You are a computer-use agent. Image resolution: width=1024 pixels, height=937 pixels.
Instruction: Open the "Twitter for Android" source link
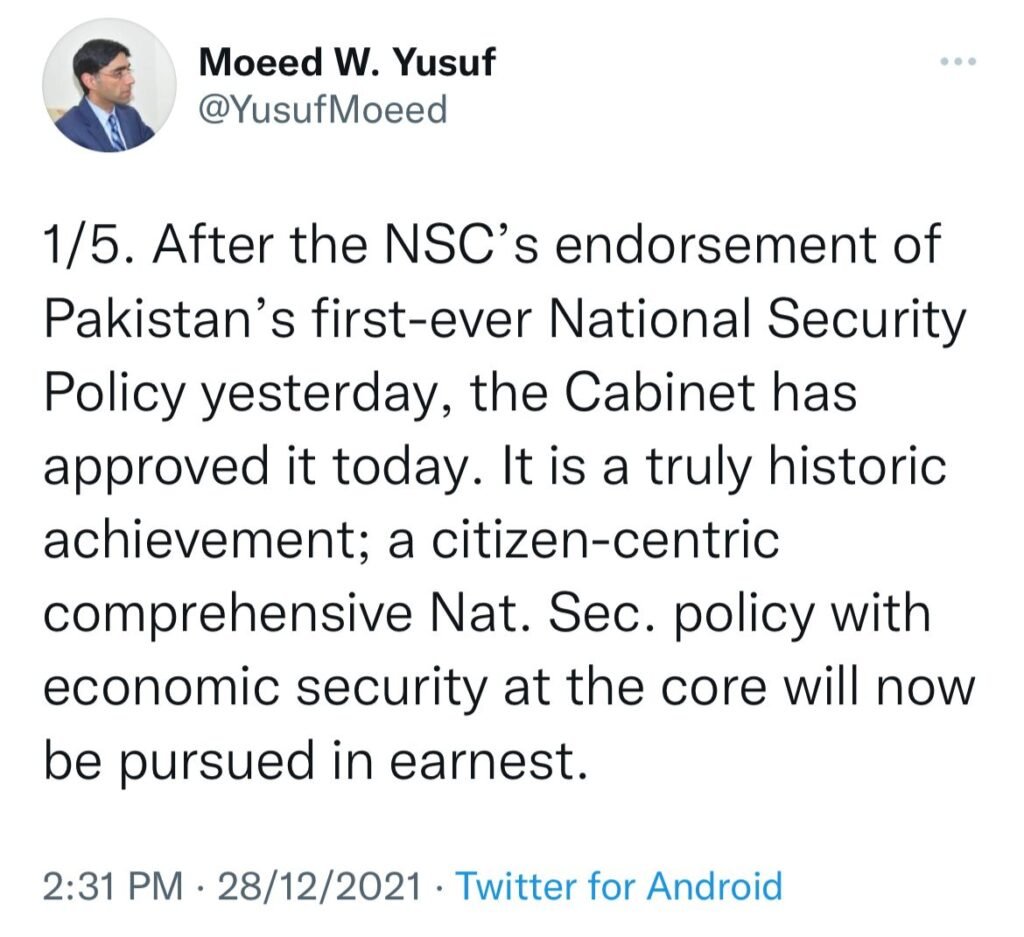[x=618, y=886]
